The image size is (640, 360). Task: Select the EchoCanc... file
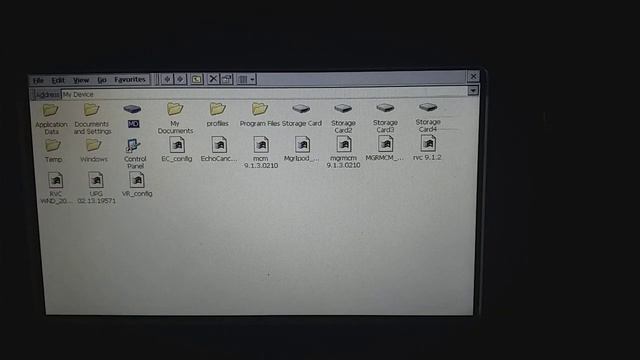219,149
